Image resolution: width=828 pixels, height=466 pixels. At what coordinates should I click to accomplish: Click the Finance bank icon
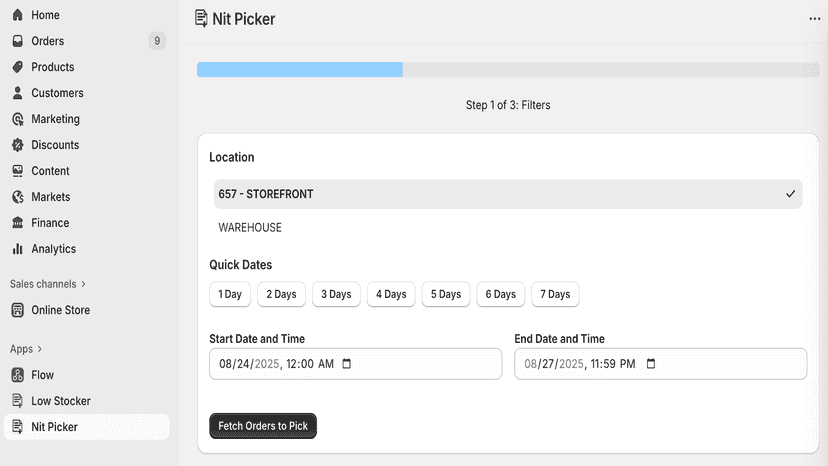coord(17,222)
